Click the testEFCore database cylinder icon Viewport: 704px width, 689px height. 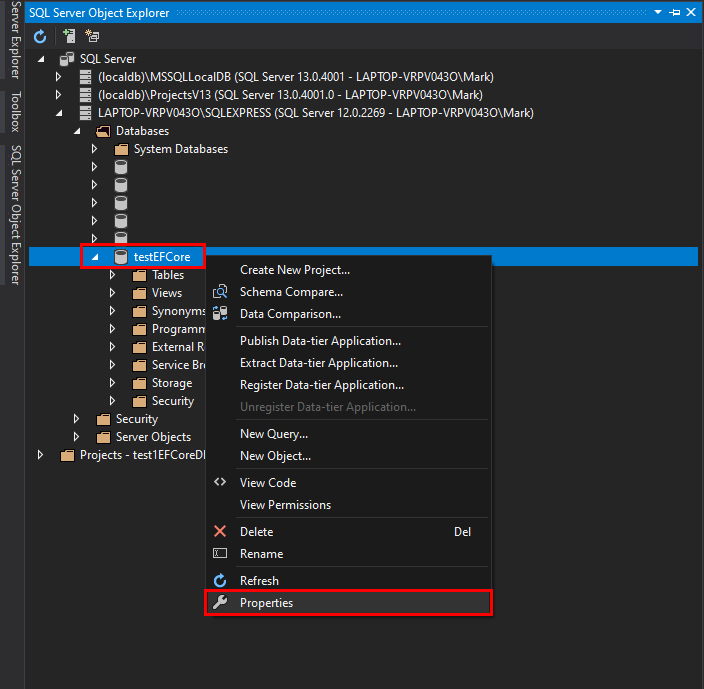121,257
